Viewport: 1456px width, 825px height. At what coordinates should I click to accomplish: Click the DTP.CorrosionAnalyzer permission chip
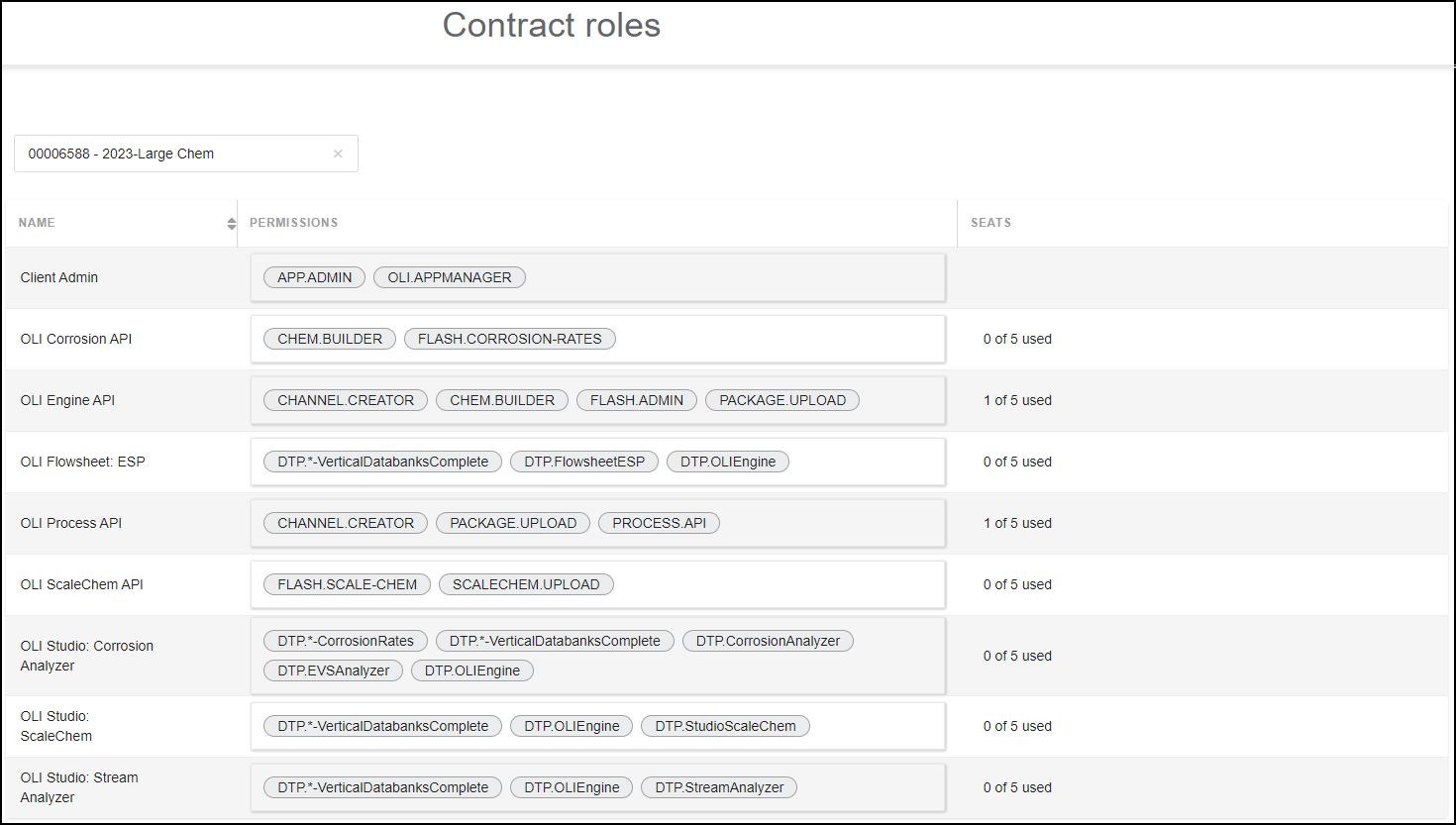pyautogui.click(x=767, y=641)
